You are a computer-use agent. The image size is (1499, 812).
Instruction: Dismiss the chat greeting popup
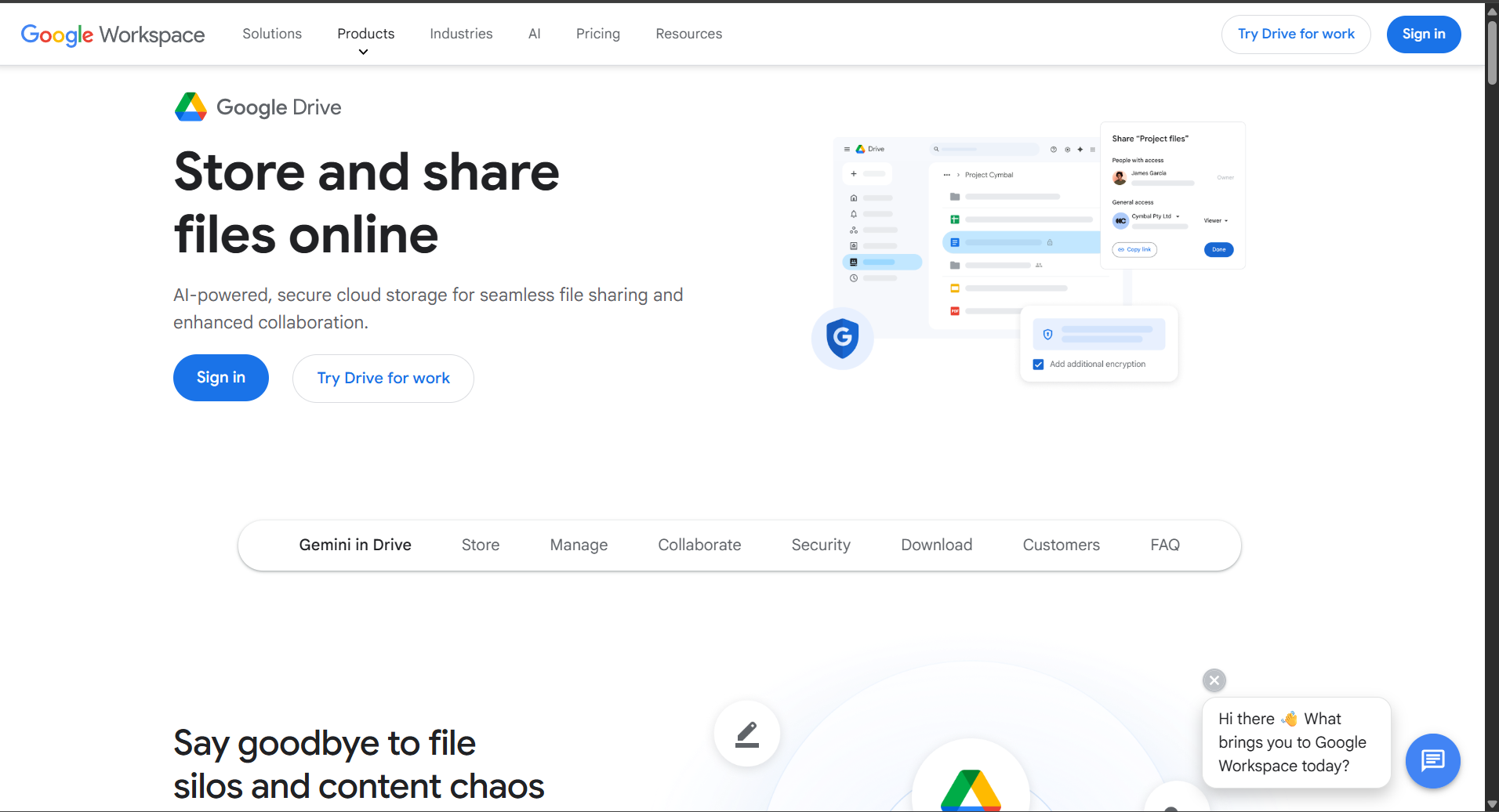point(1214,680)
